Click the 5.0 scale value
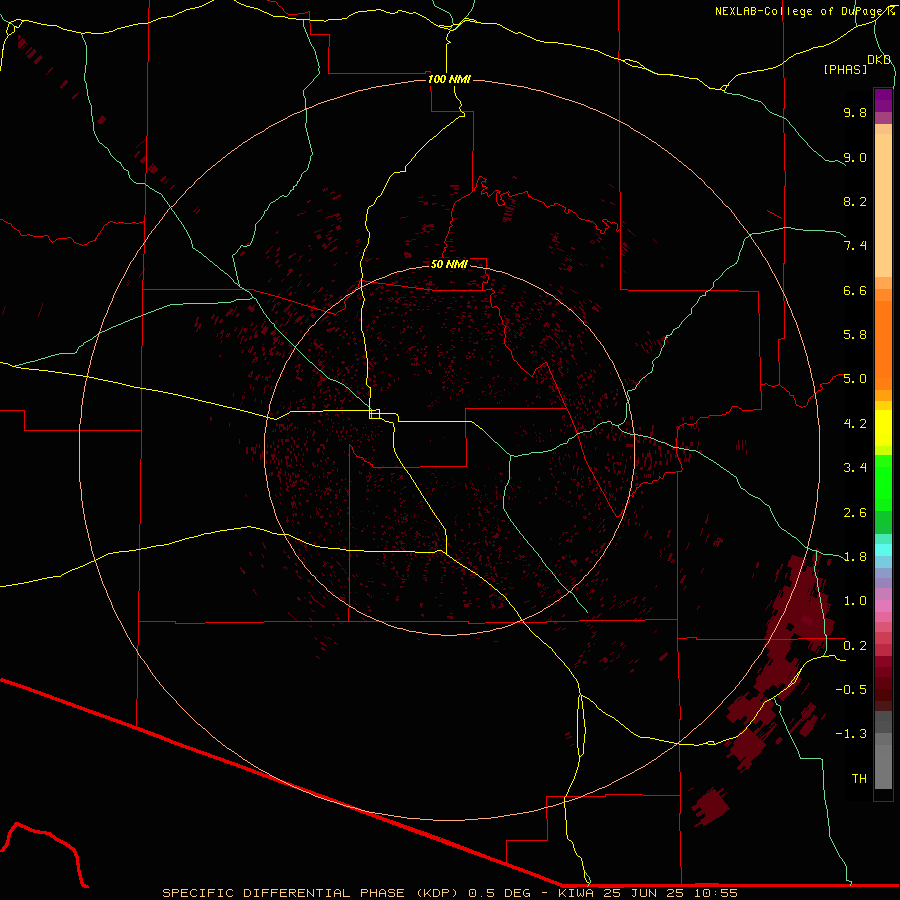900x900 pixels. (x=855, y=379)
